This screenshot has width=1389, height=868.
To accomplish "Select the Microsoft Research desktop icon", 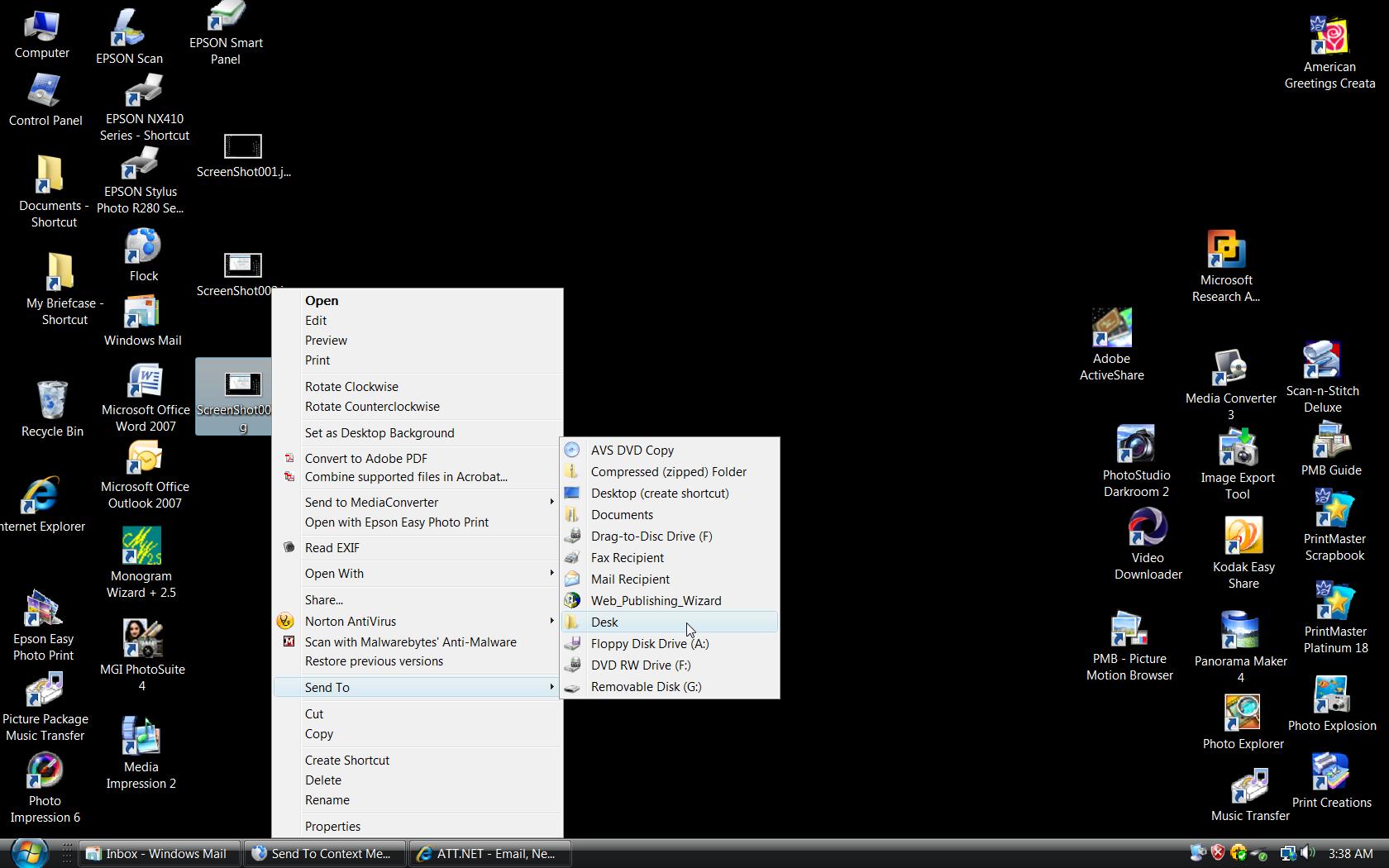I will 1226,266.
